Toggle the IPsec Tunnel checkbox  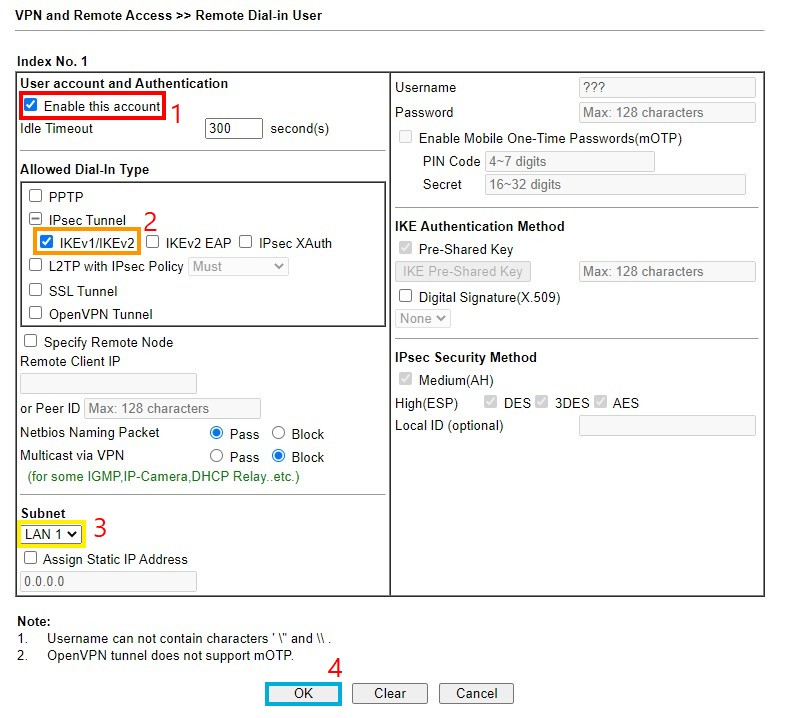pyautogui.click(x=35, y=219)
